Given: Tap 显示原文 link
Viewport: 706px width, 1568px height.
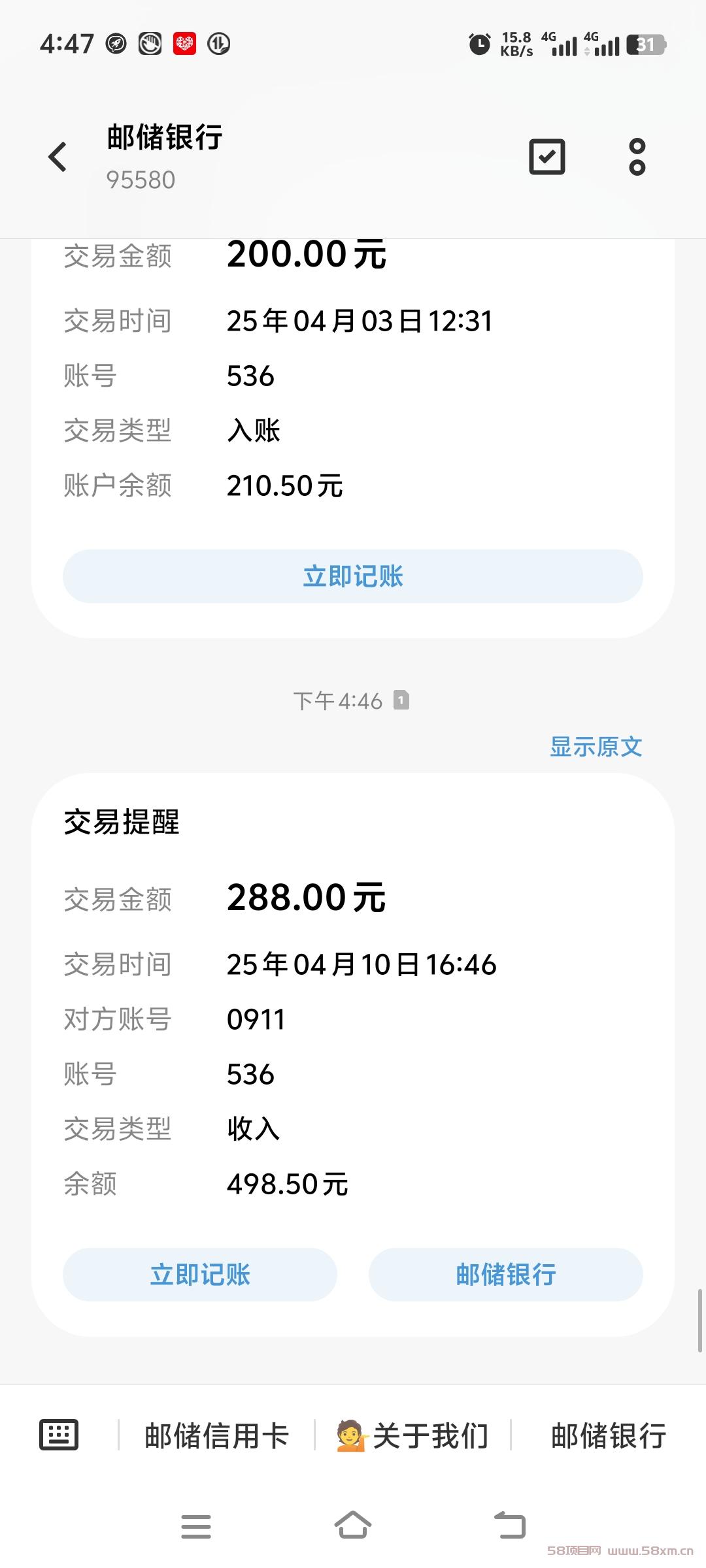Looking at the screenshot, I should click(596, 746).
